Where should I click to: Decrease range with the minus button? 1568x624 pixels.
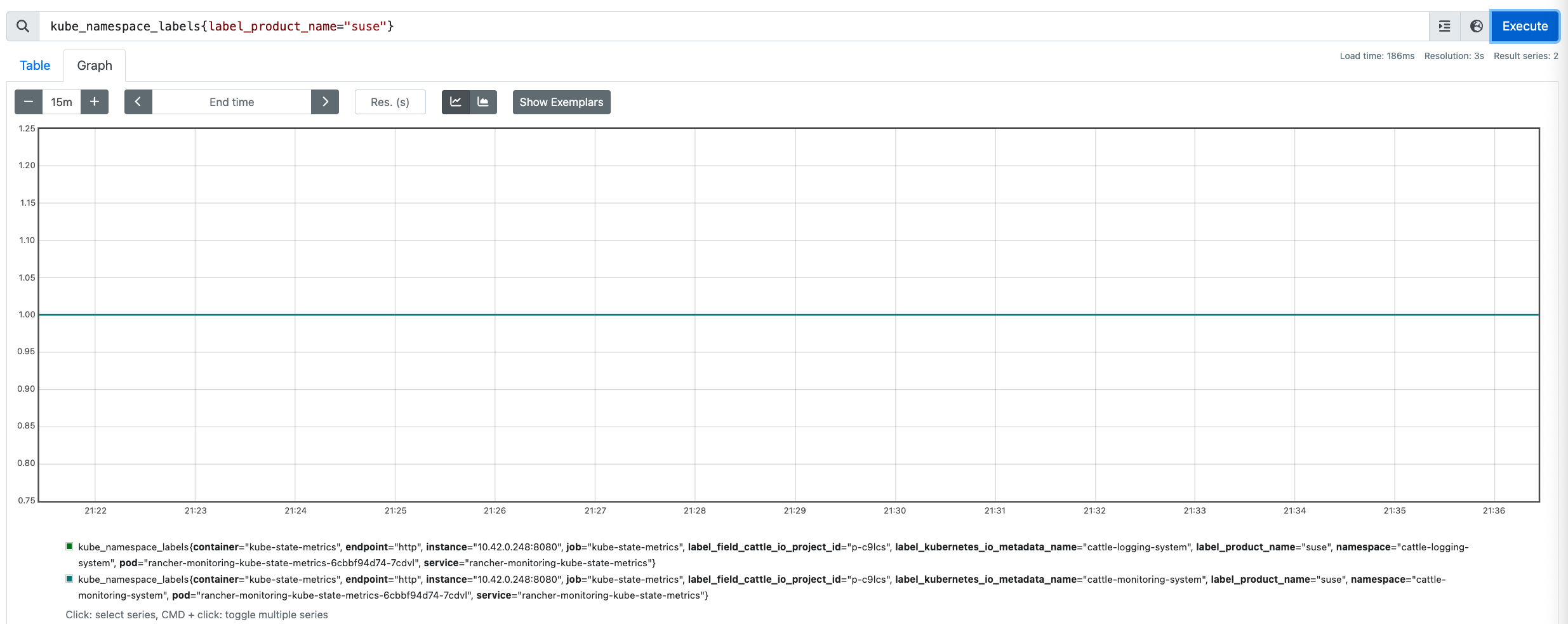(29, 102)
